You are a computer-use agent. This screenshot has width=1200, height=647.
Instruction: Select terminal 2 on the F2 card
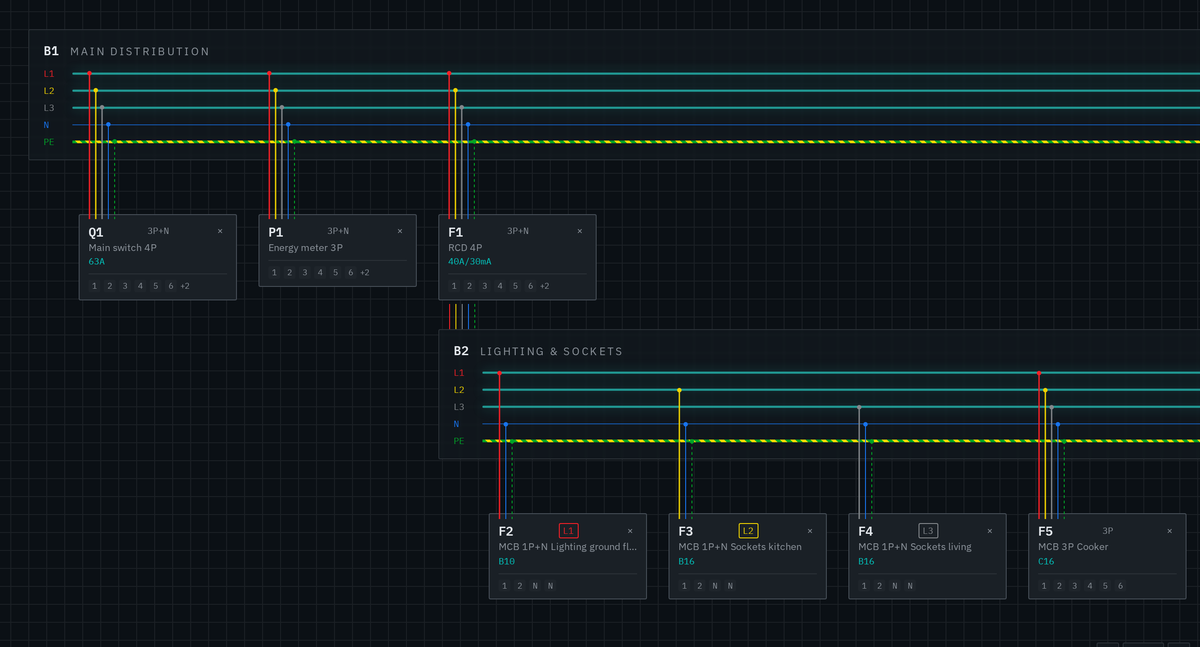pyautogui.click(x=520, y=586)
